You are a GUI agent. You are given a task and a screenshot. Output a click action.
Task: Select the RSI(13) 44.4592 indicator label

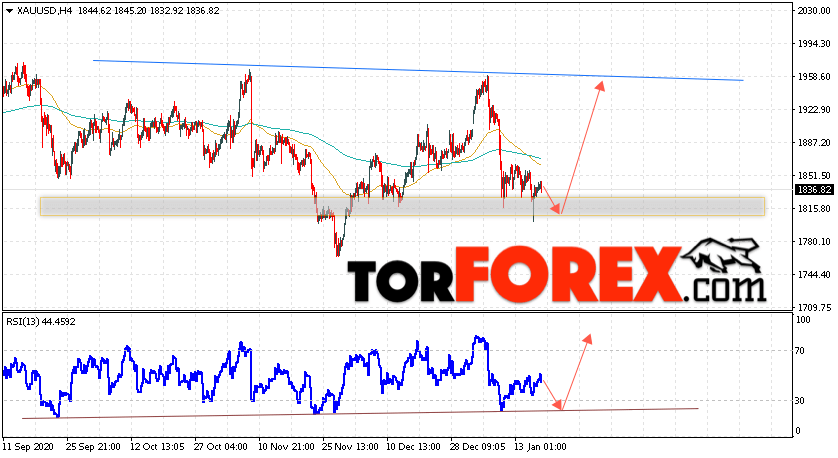point(41,322)
